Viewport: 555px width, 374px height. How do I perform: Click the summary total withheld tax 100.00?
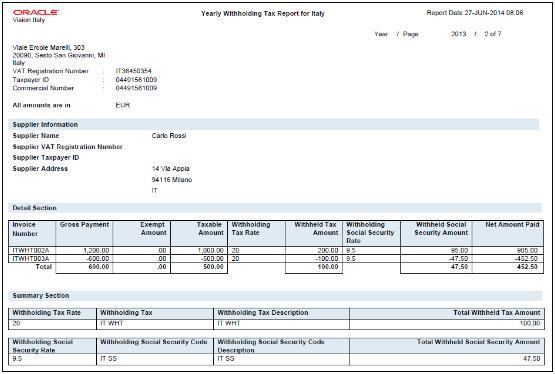tap(530, 323)
